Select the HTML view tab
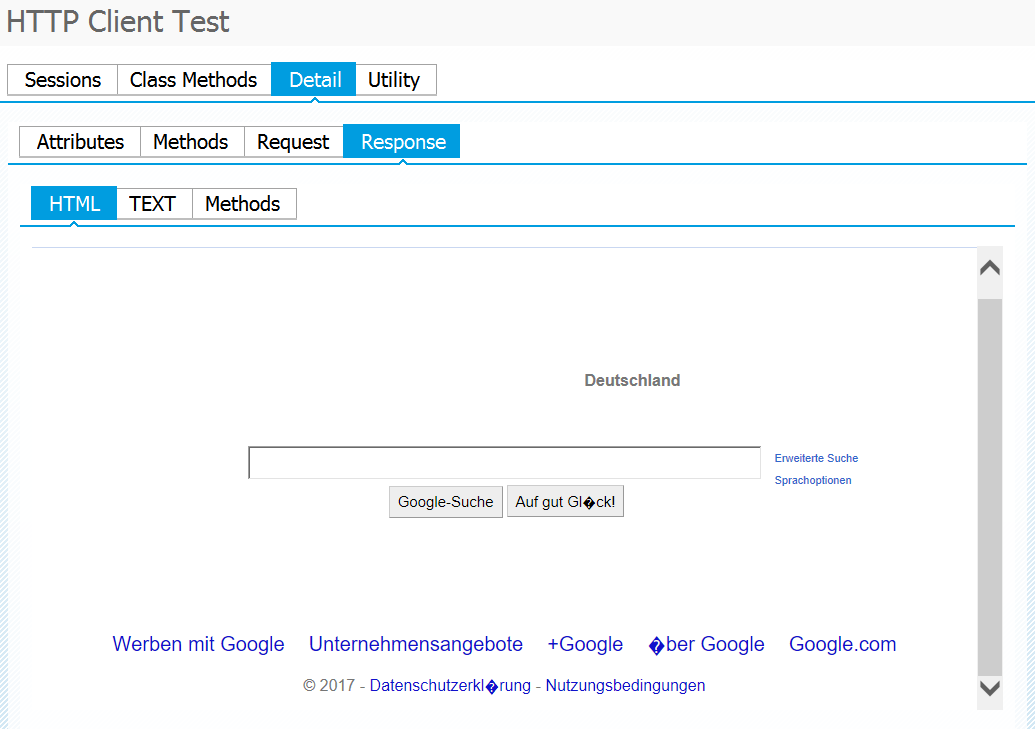Viewport: 1035px width, 729px height. point(74,204)
